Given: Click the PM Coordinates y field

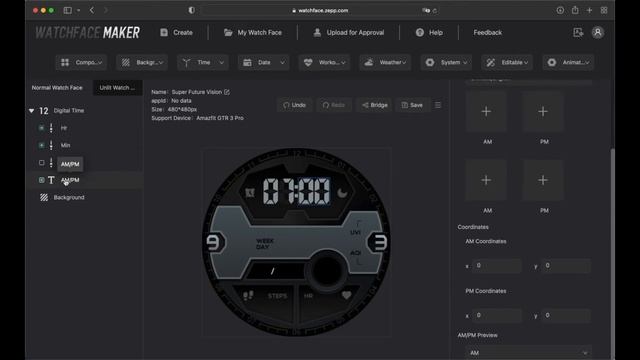Looking at the screenshot, I should (566, 316).
